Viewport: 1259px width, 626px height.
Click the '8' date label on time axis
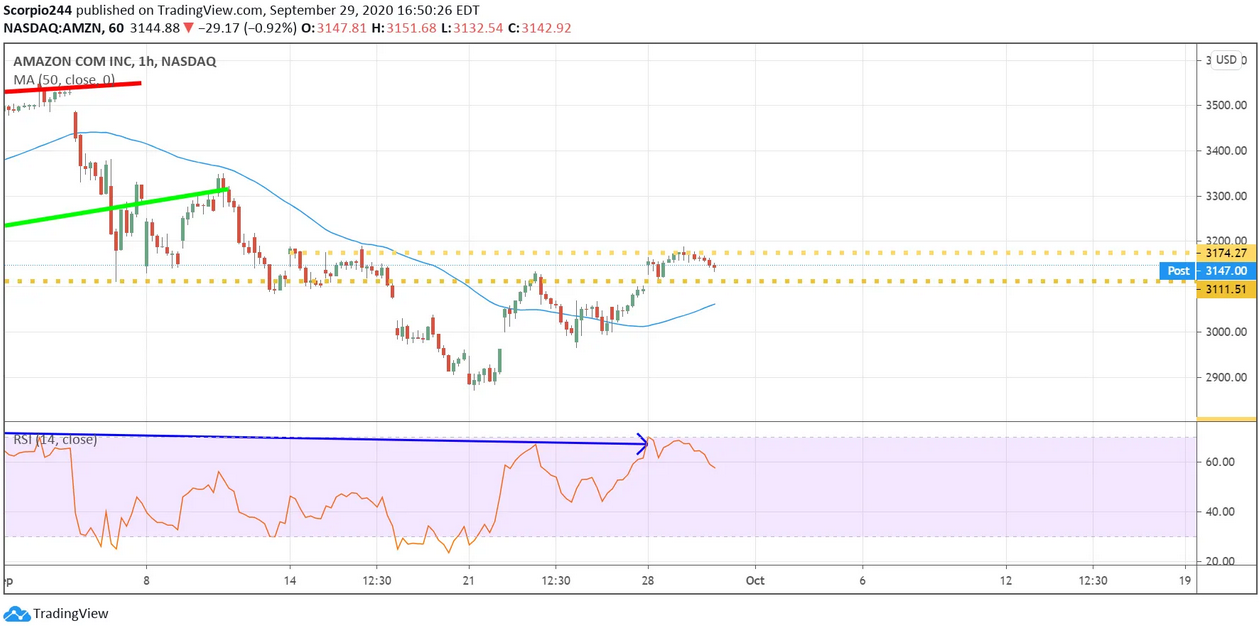point(147,580)
